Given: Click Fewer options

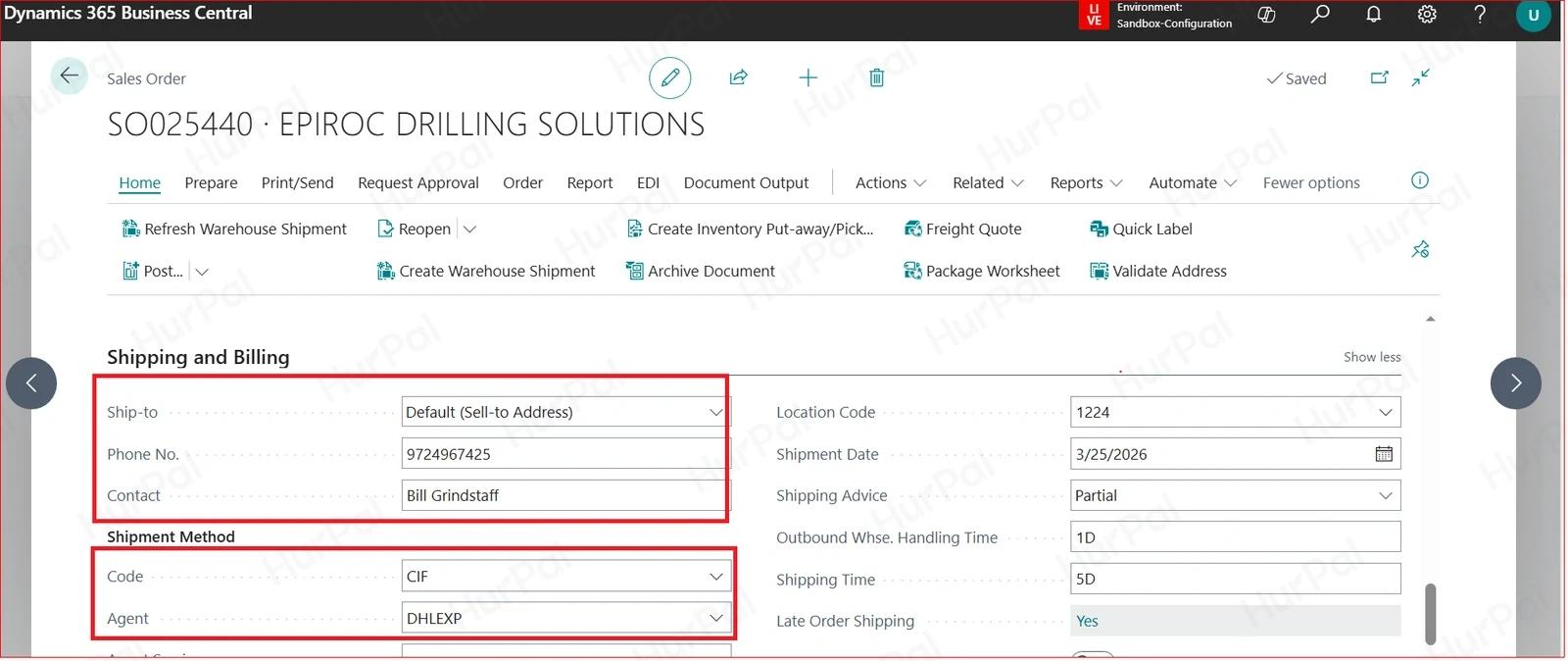Looking at the screenshot, I should pyautogui.click(x=1311, y=182).
